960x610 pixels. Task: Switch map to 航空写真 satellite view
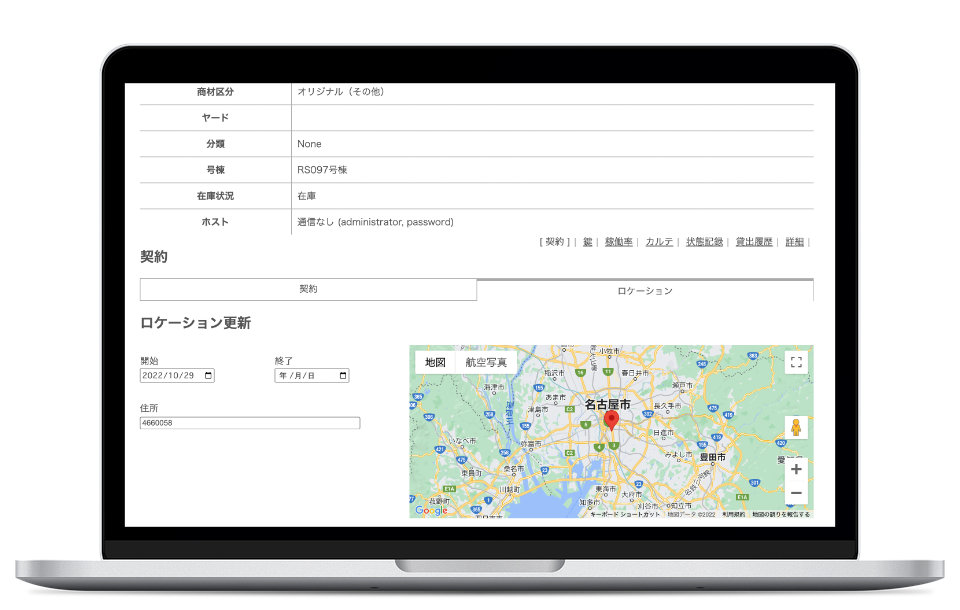point(486,362)
